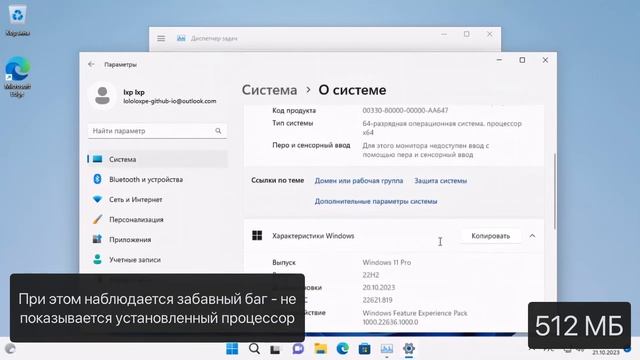This screenshot has width=640, height=360.
Task: Grab the settings page vertical scrollbar
Action: click(554, 191)
